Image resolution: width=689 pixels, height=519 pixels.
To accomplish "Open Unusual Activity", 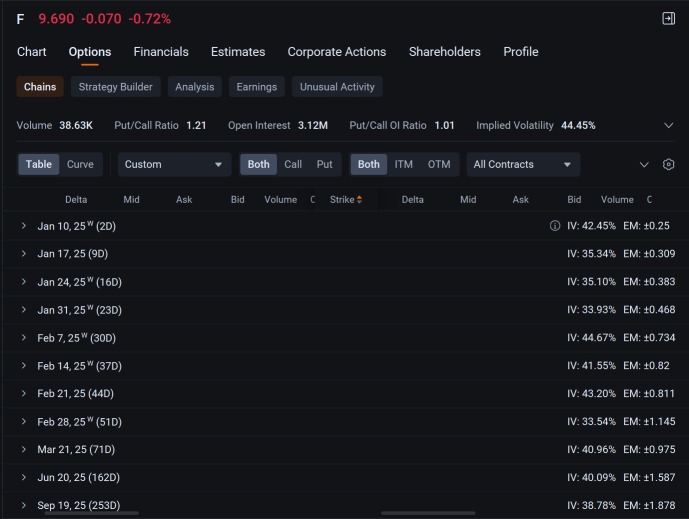I will (337, 87).
